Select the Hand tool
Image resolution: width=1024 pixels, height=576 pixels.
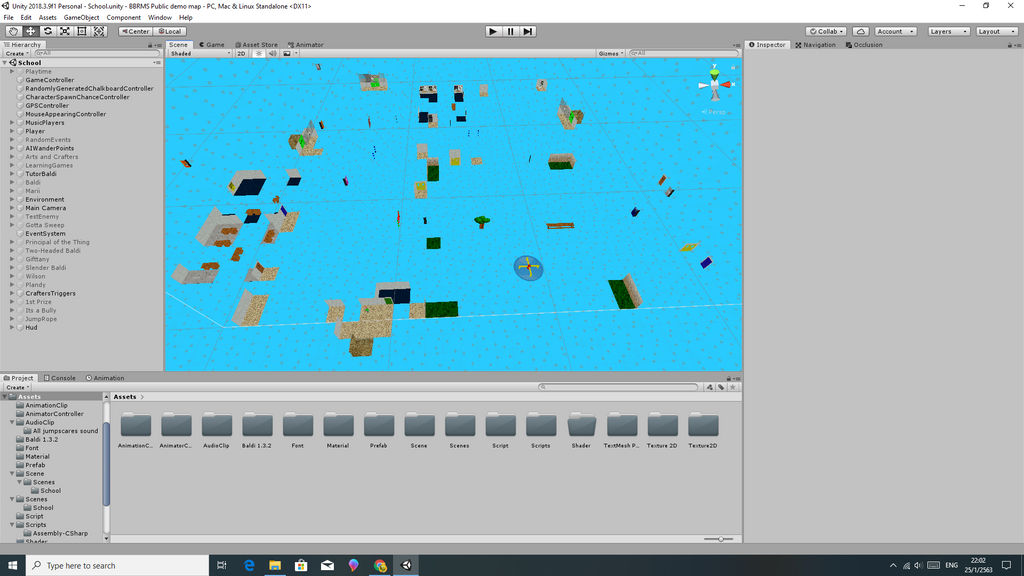[13, 31]
